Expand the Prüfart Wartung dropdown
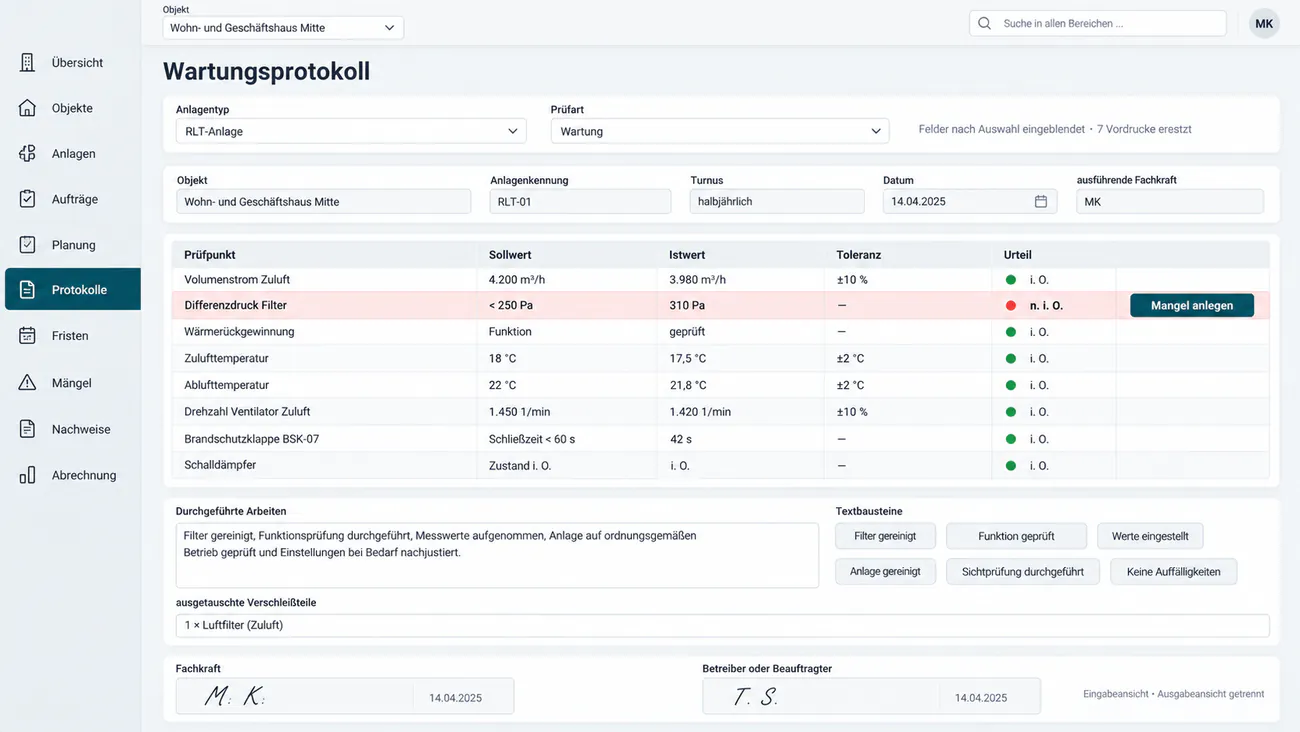This screenshot has height=732, width=1300. 720,131
